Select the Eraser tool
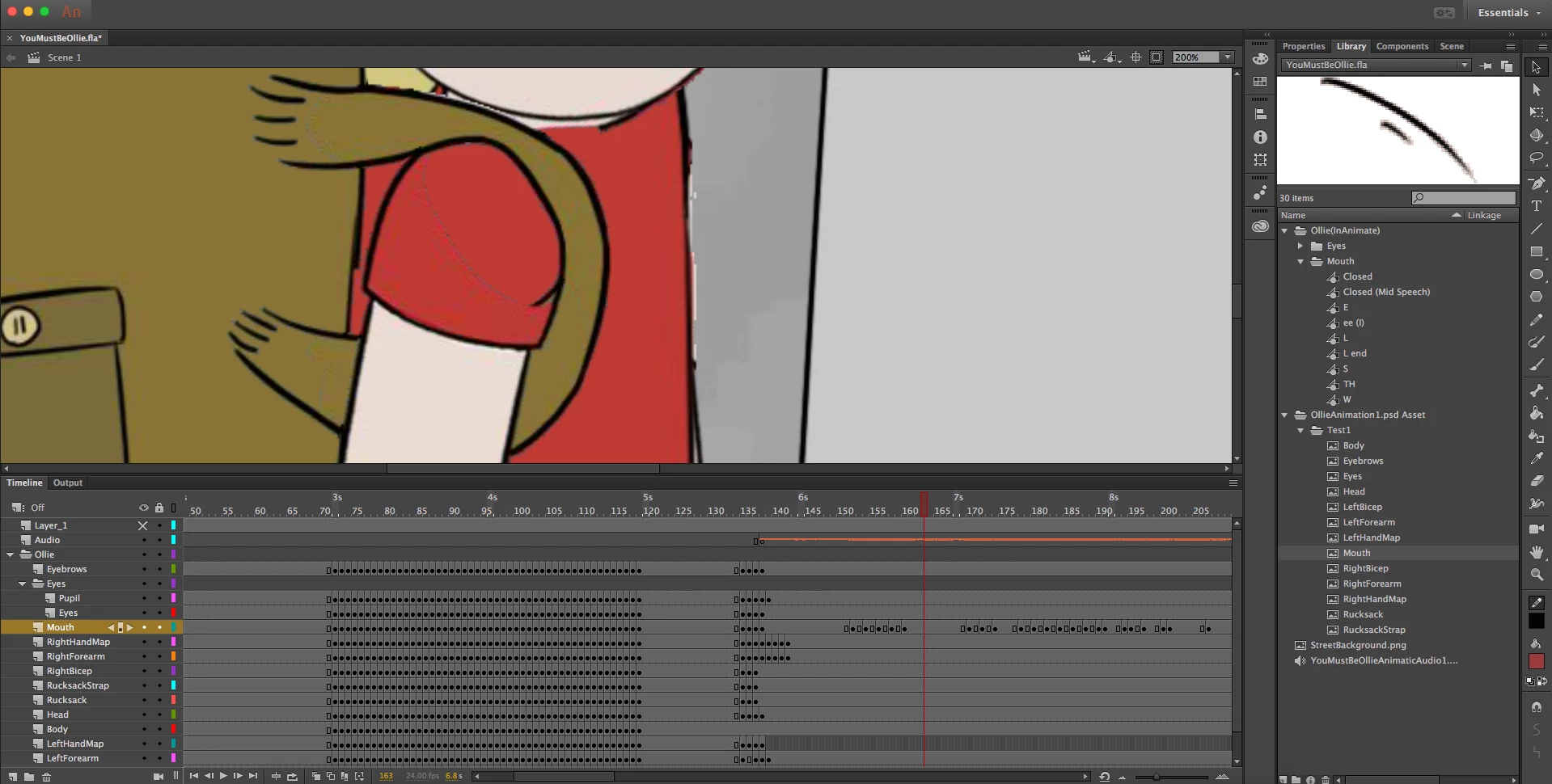Viewport: 1552px width, 784px height. click(1537, 481)
